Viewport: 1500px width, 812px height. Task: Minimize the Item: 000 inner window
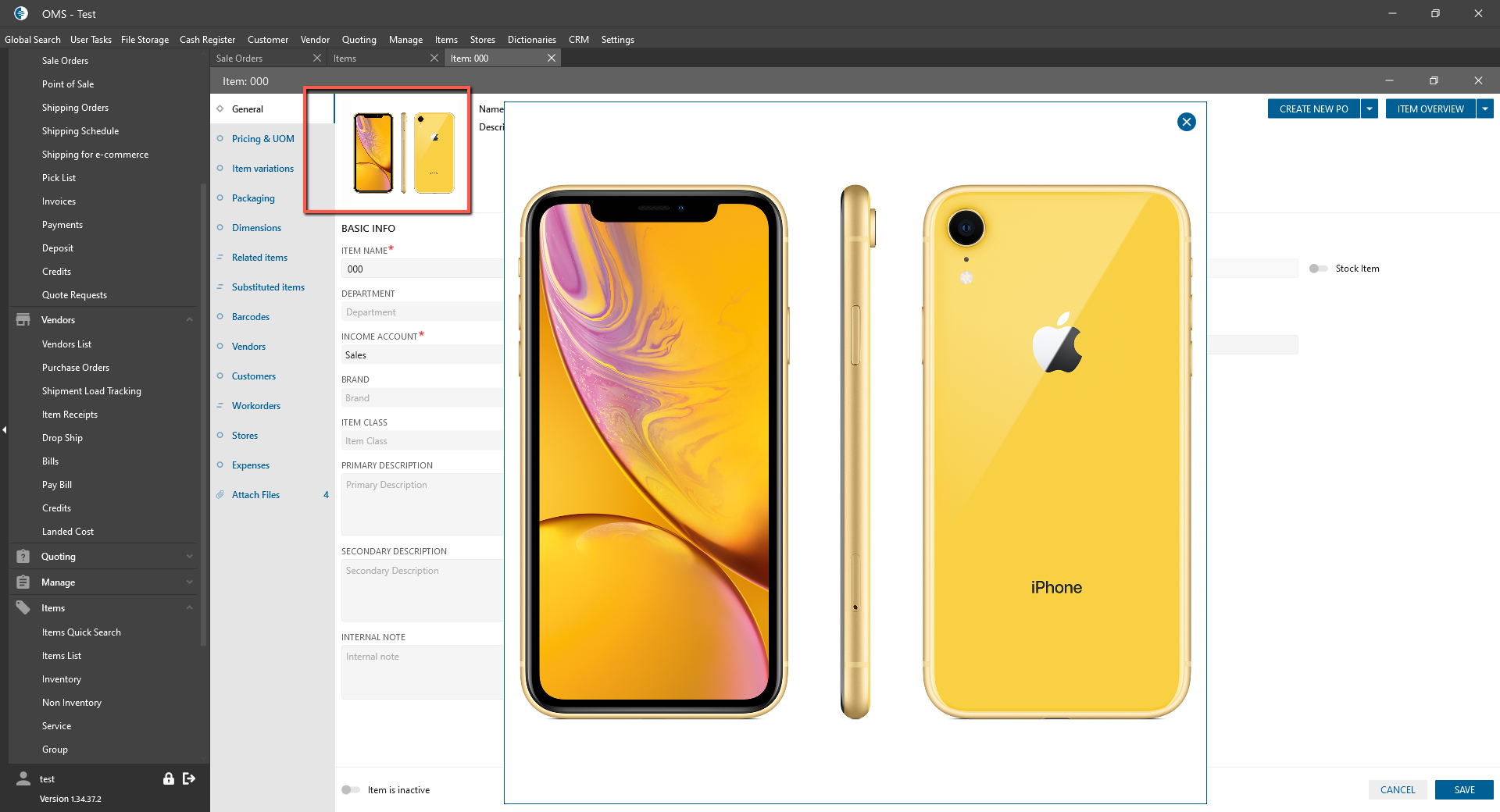point(1389,80)
